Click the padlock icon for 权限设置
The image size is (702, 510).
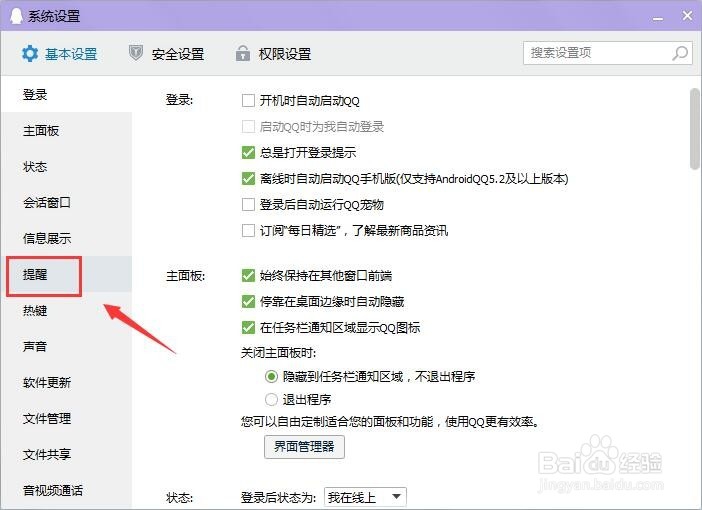click(x=243, y=53)
